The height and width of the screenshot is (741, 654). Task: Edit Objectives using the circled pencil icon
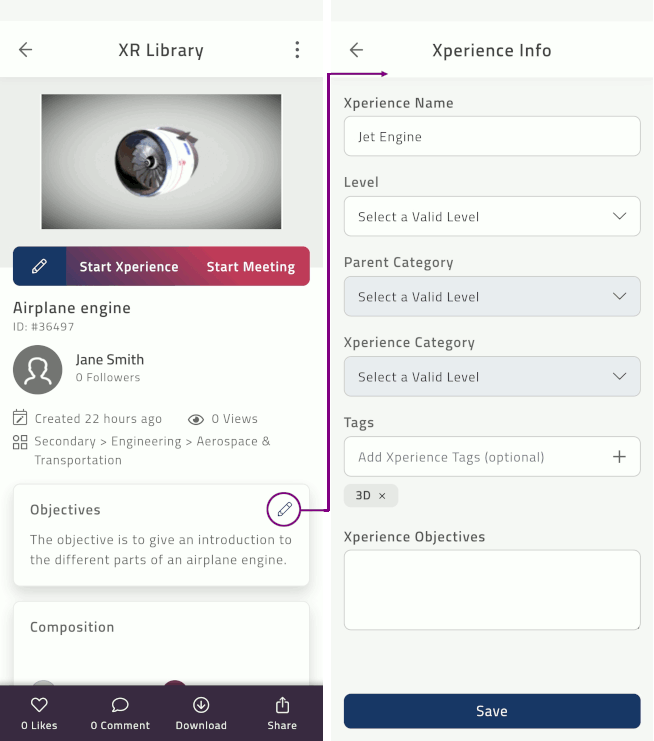(284, 509)
